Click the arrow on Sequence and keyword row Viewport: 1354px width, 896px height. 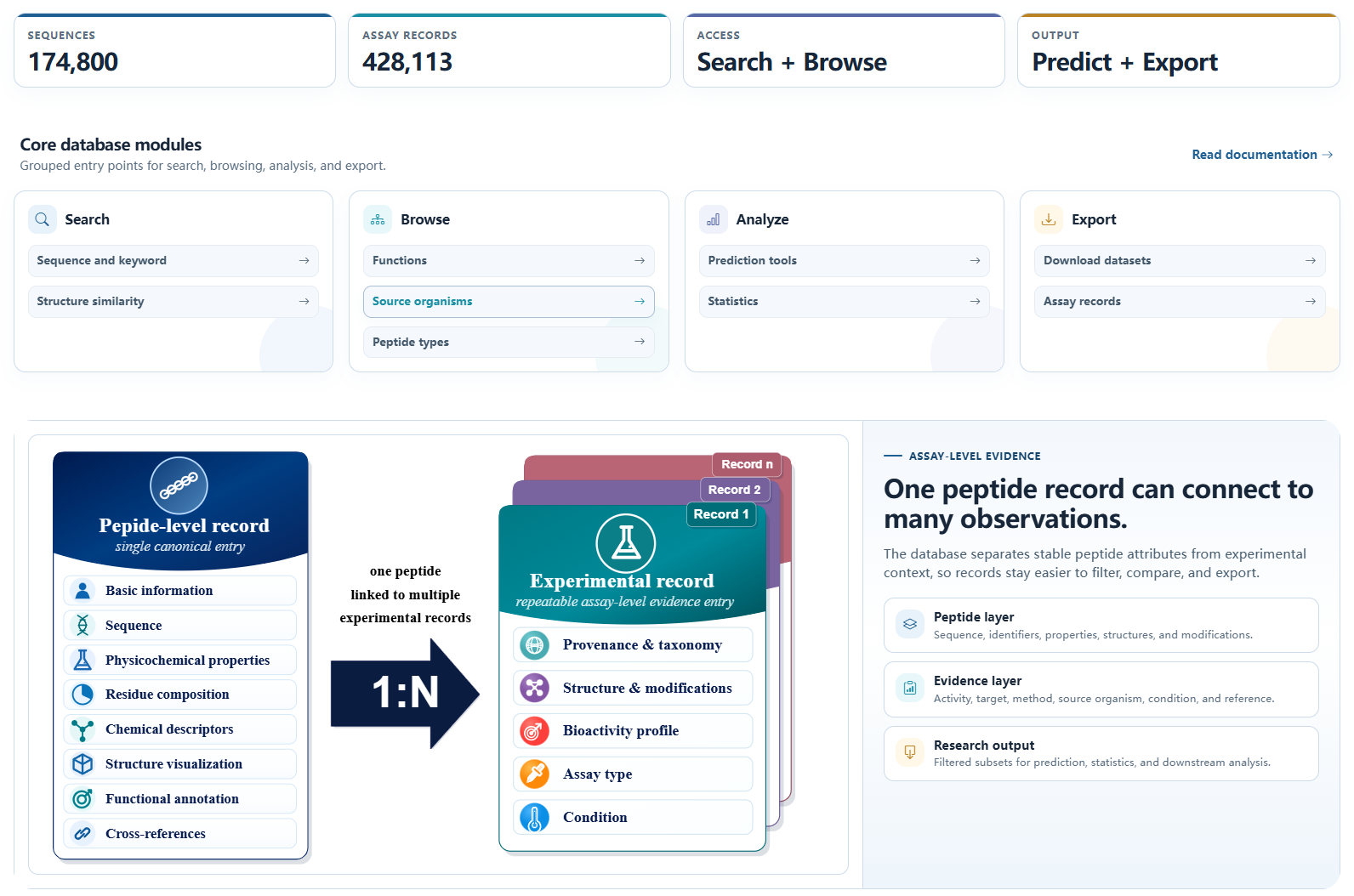(304, 261)
